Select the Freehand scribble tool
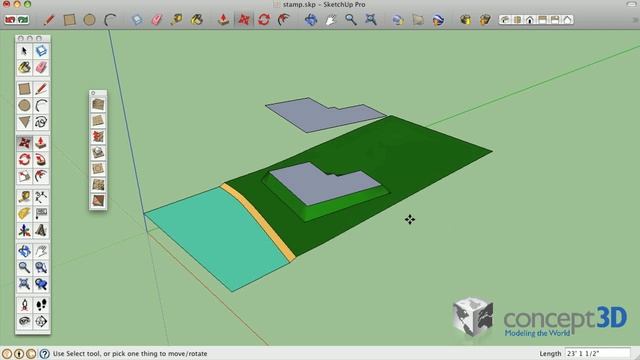 tap(41, 122)
